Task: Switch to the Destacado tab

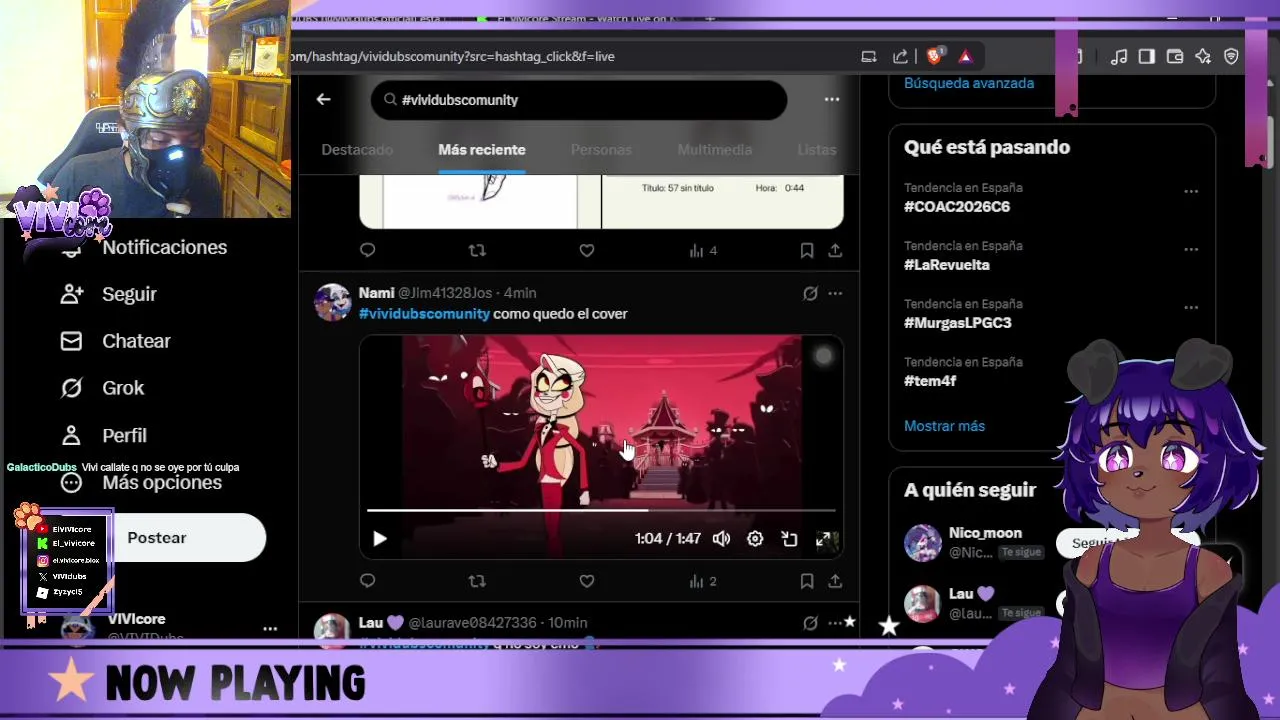Action: tap(357, 149)
